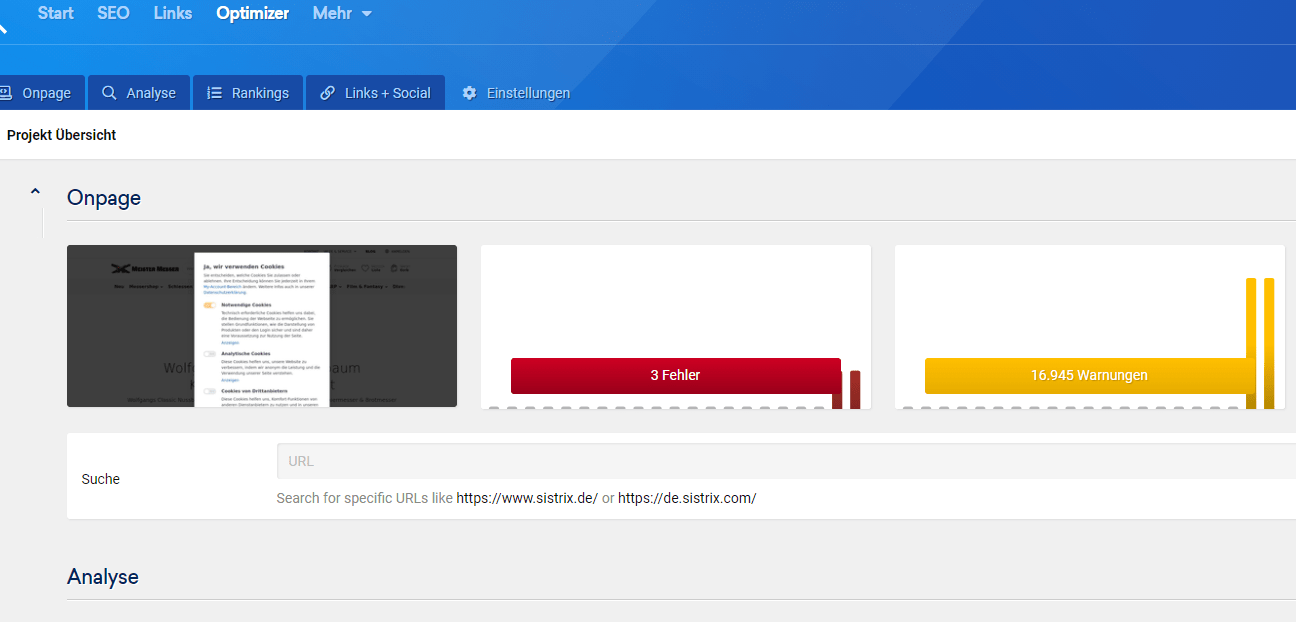This screenshot has width=1296, height=622.
Task: Click the red 3 Fehler button
Action: pos(675,376)
